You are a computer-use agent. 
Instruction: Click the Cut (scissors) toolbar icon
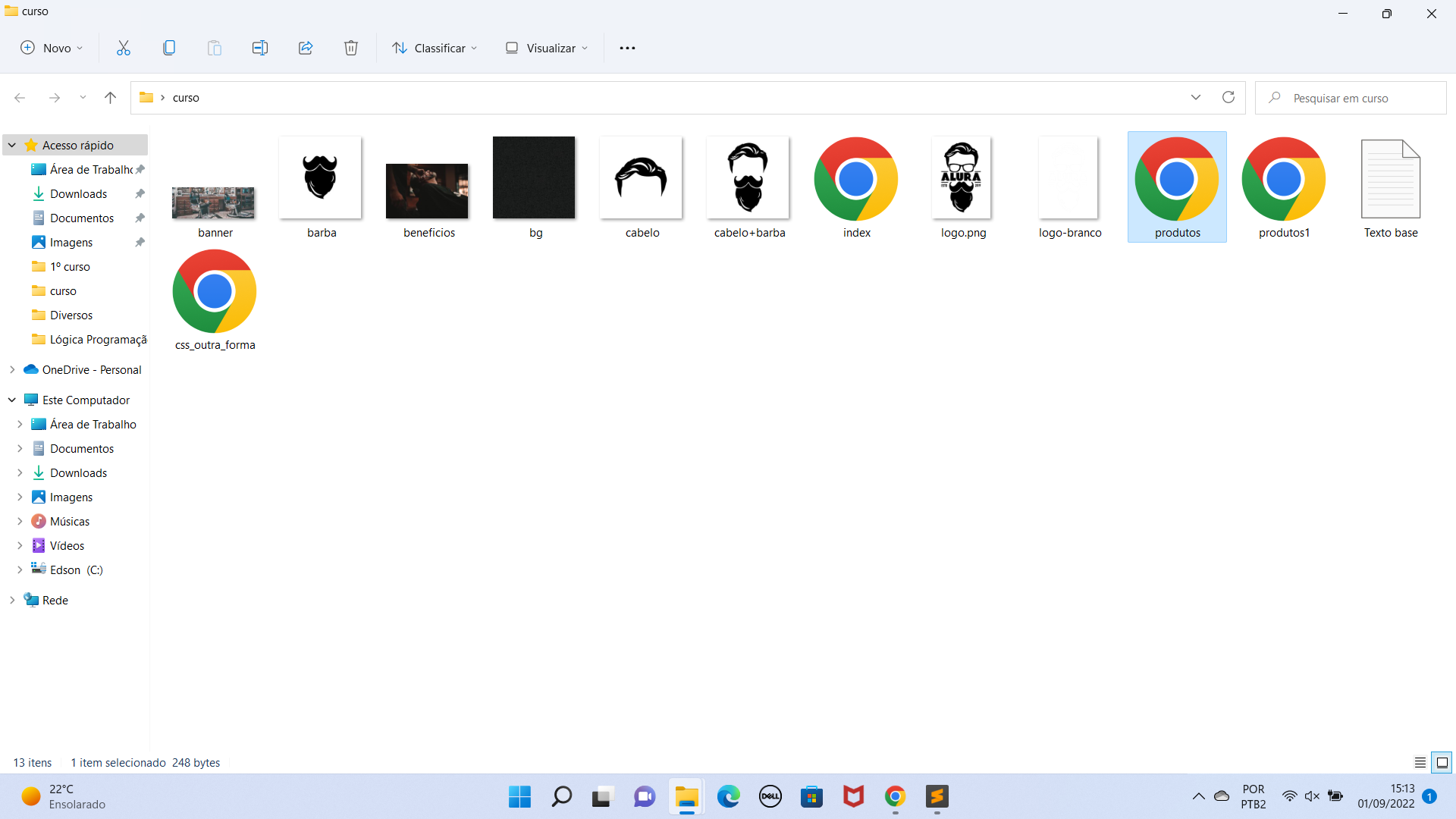point(124,48)
